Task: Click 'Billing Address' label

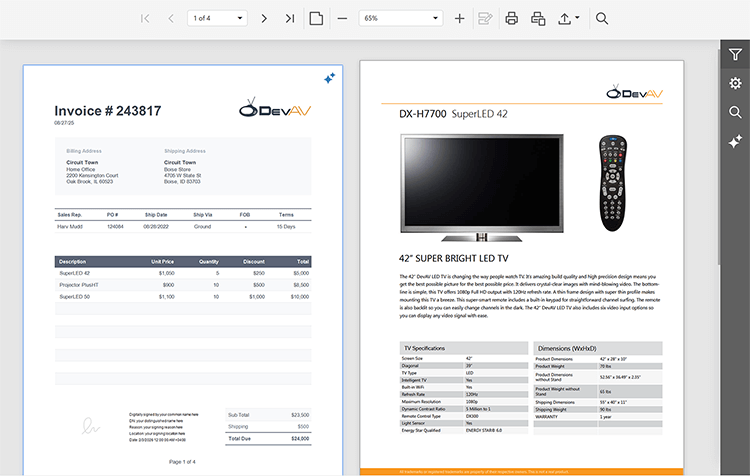Action: [84, 151]
